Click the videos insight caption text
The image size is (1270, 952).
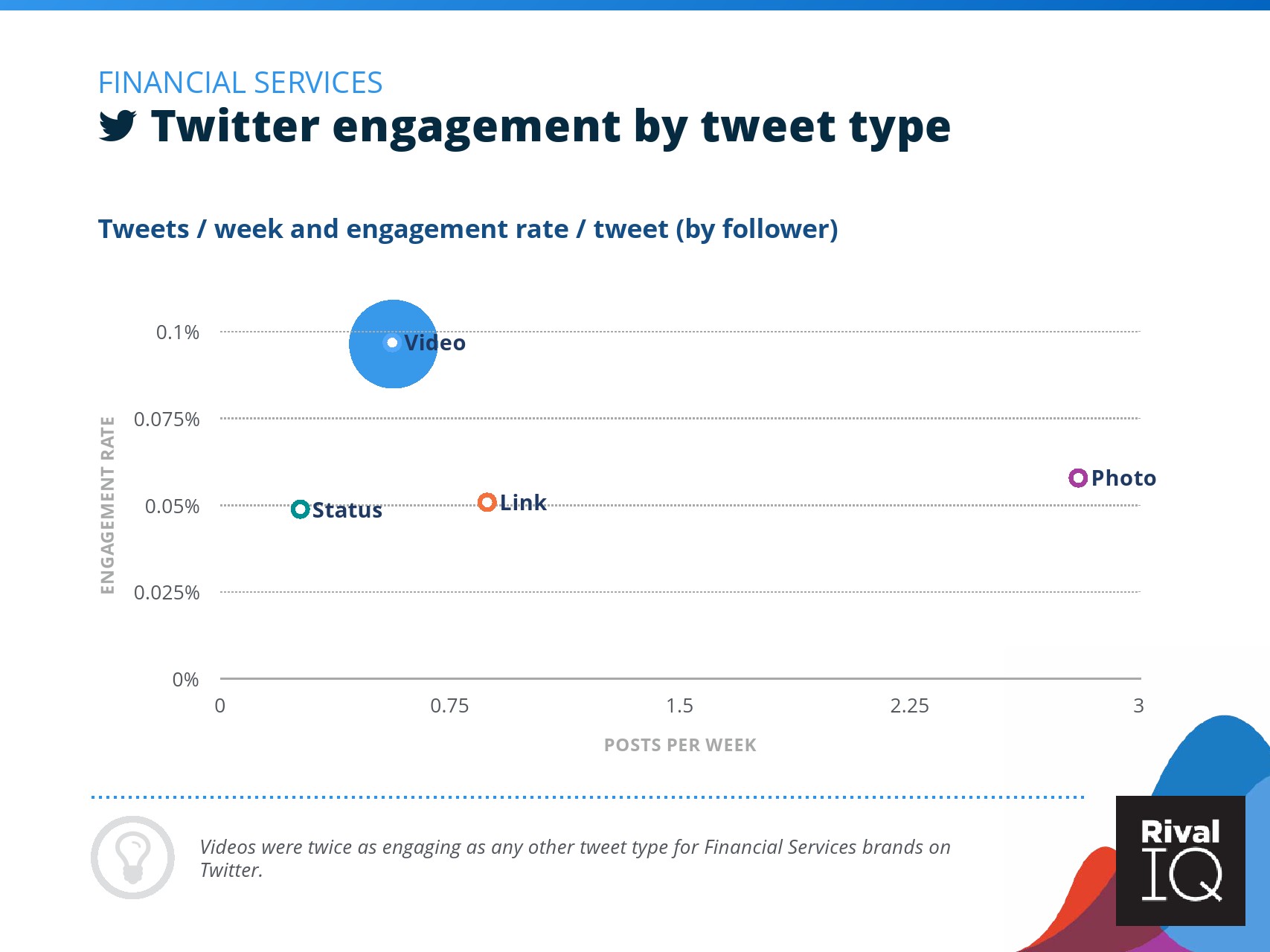(x=575, y=858)
